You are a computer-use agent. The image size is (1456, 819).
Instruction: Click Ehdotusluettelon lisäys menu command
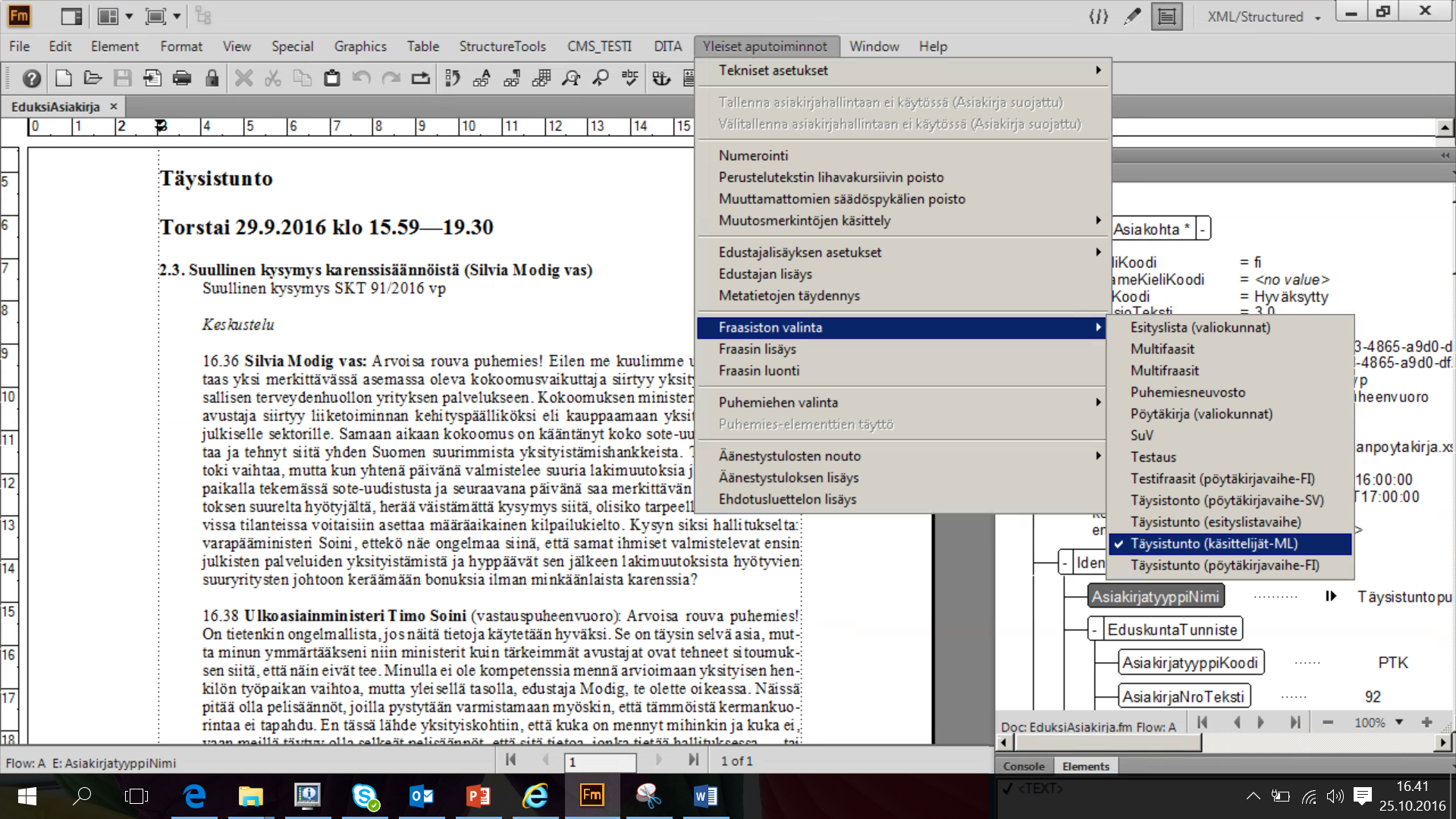[902, 500]
